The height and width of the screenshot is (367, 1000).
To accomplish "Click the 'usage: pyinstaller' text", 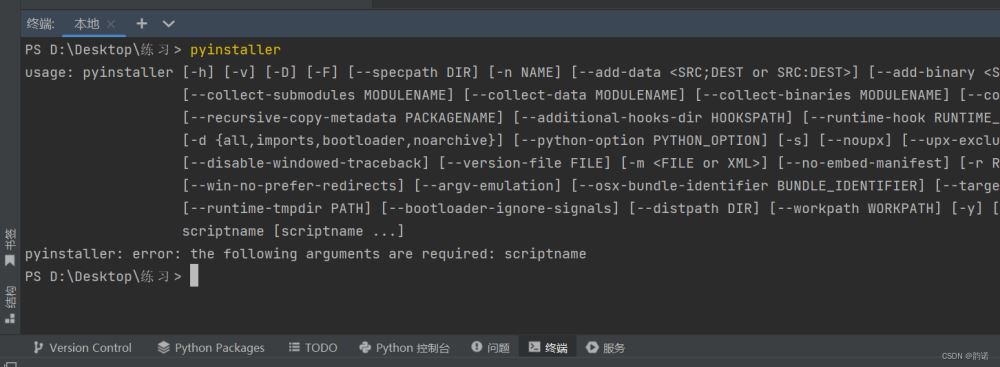I will (x=99, y=73).
